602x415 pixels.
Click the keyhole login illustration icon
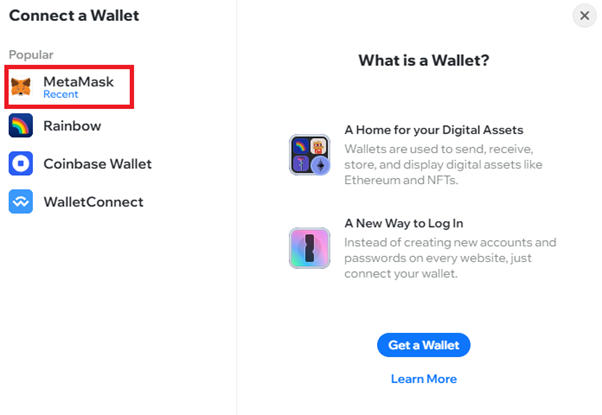click(309, 248)
